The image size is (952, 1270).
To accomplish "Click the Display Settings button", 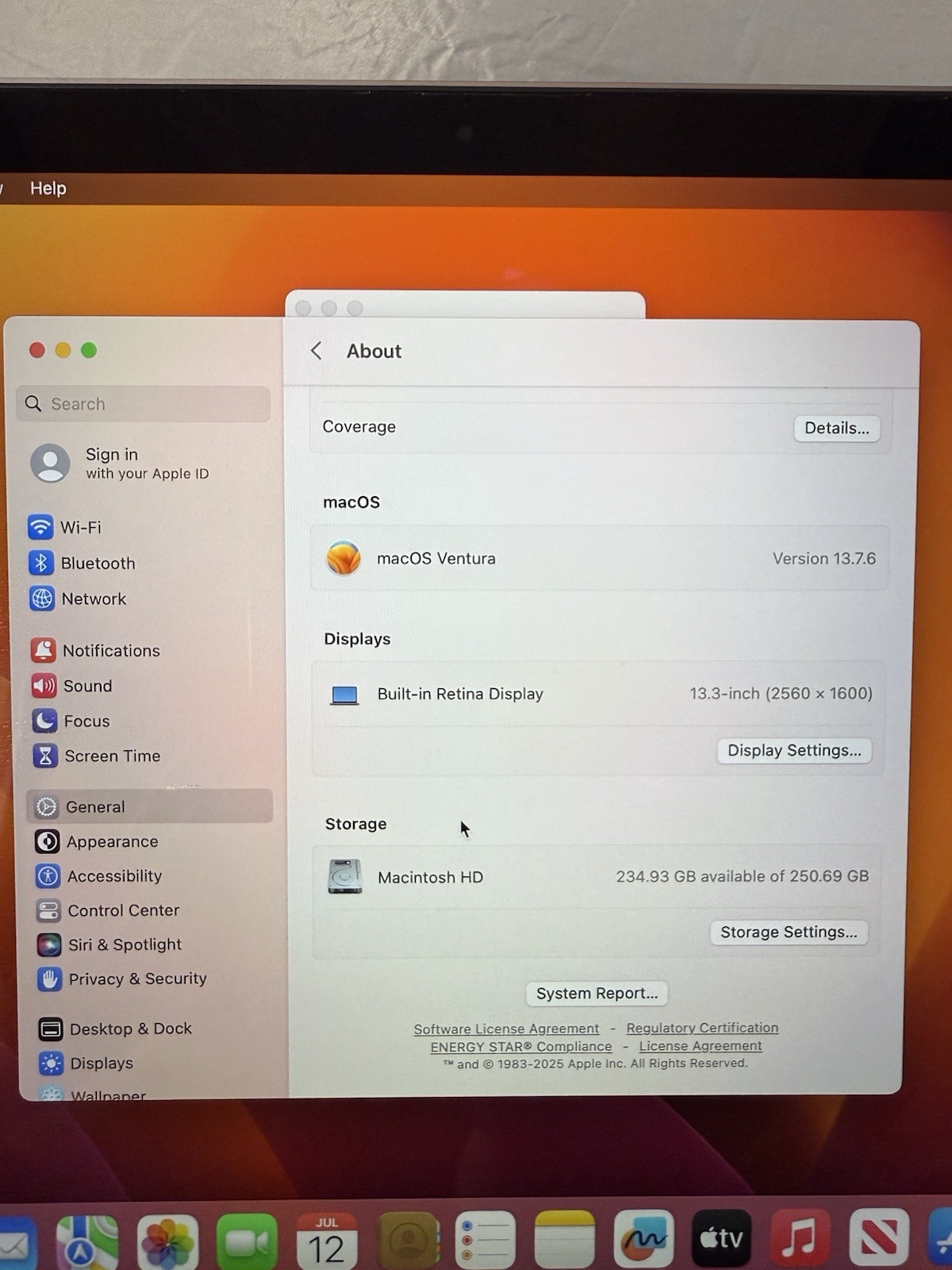I will [x=794, y=751].
